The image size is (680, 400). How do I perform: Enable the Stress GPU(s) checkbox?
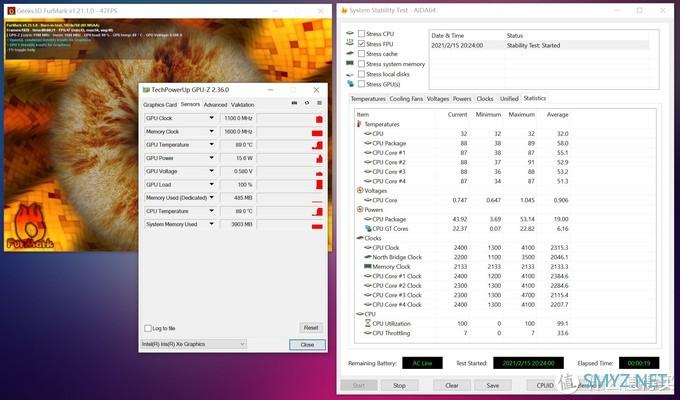[x=361, y=84]
